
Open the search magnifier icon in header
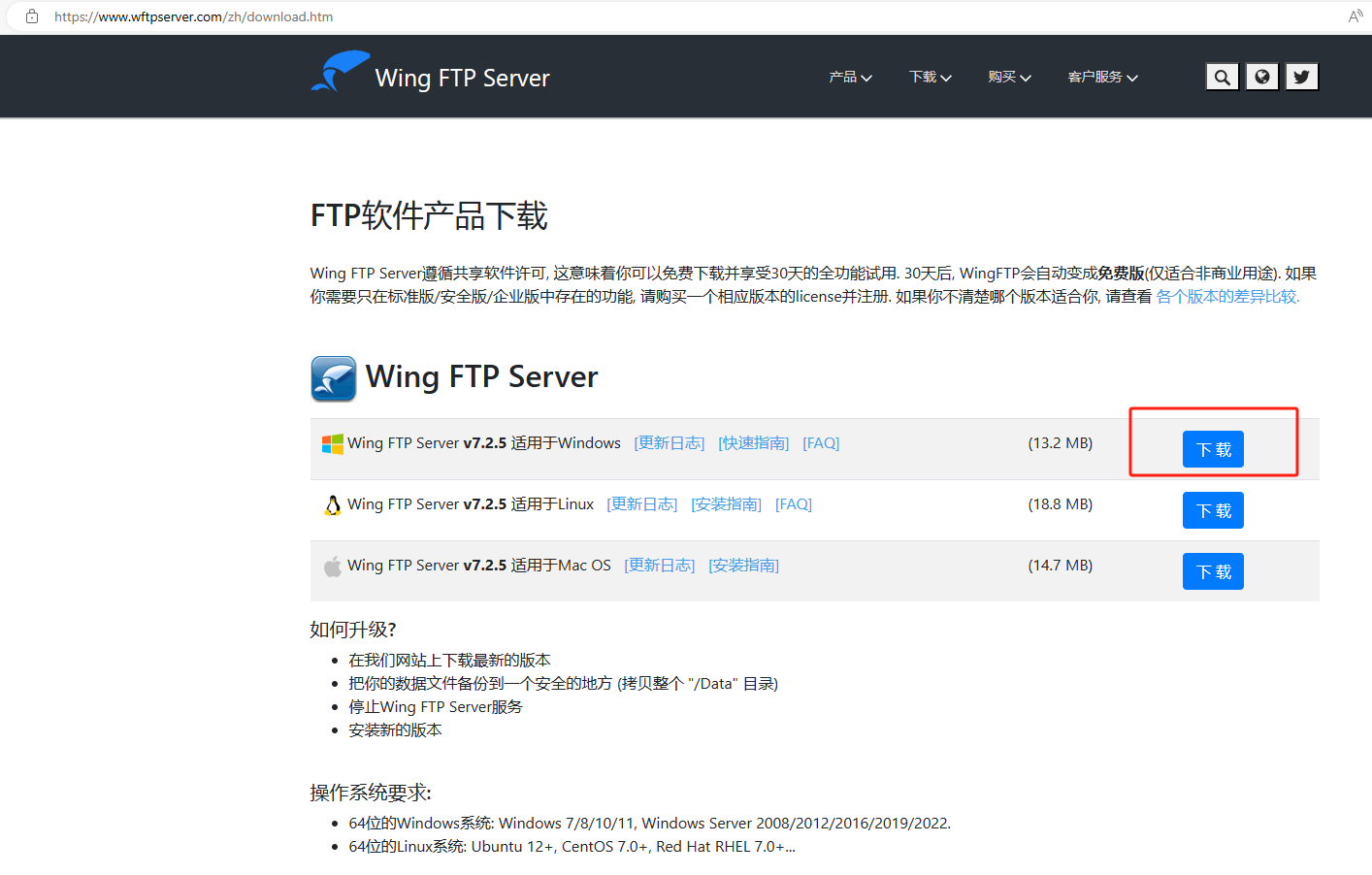click(1223, 77)
